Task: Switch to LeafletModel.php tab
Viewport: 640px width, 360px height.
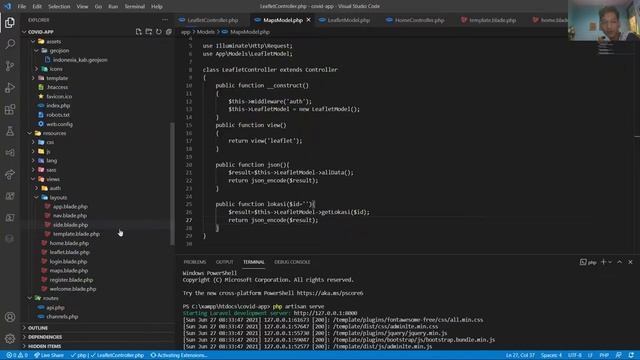Action: pos(348,20)
